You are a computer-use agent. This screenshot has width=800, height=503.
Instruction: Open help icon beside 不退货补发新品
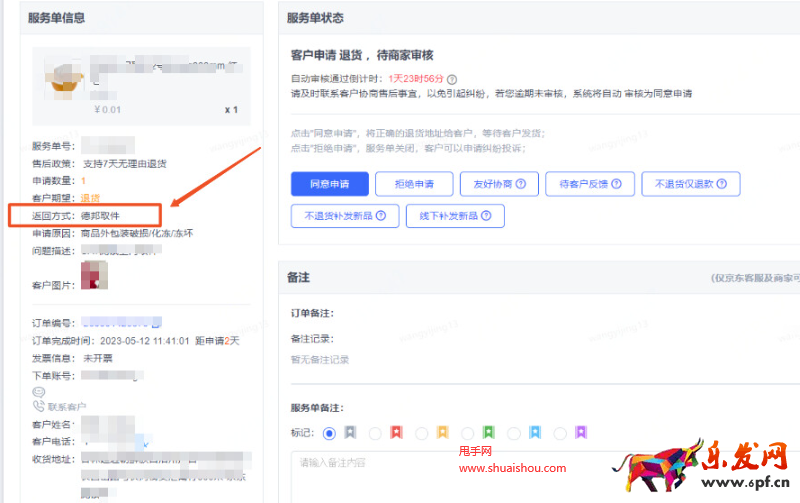381,216
